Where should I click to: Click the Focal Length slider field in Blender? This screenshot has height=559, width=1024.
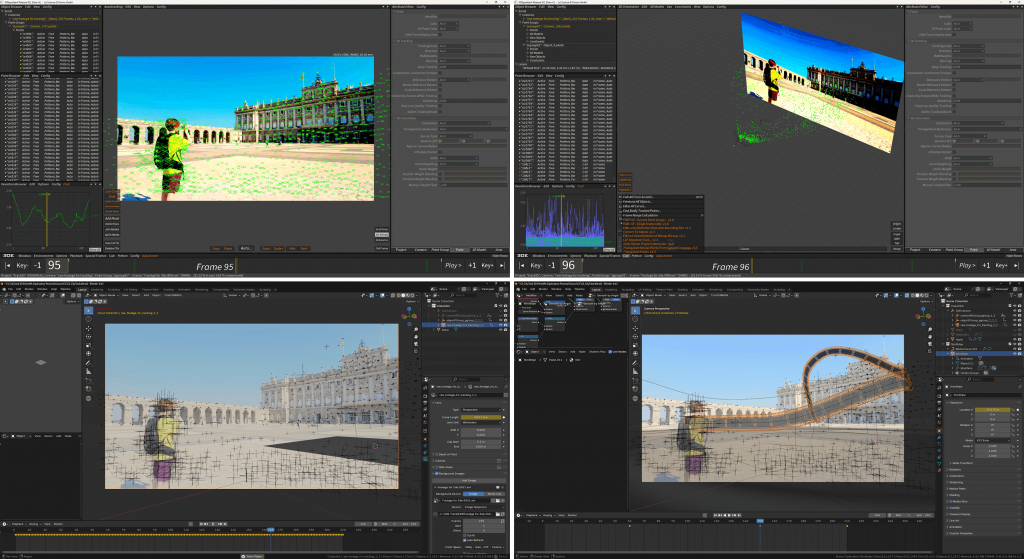[x=482, y=416]
